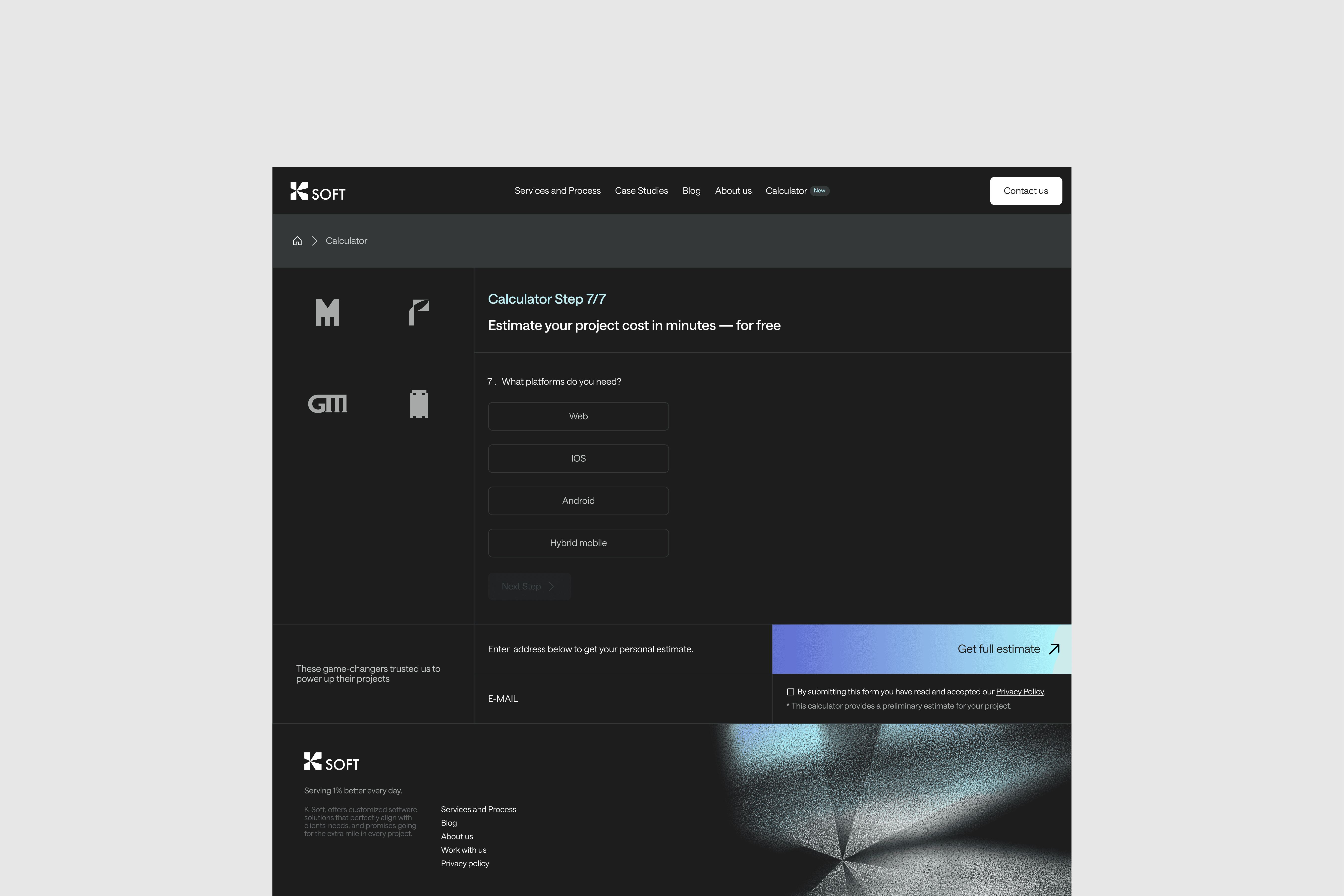Open Services and Process menu item
1344x896 pixels.
point(557,191)
